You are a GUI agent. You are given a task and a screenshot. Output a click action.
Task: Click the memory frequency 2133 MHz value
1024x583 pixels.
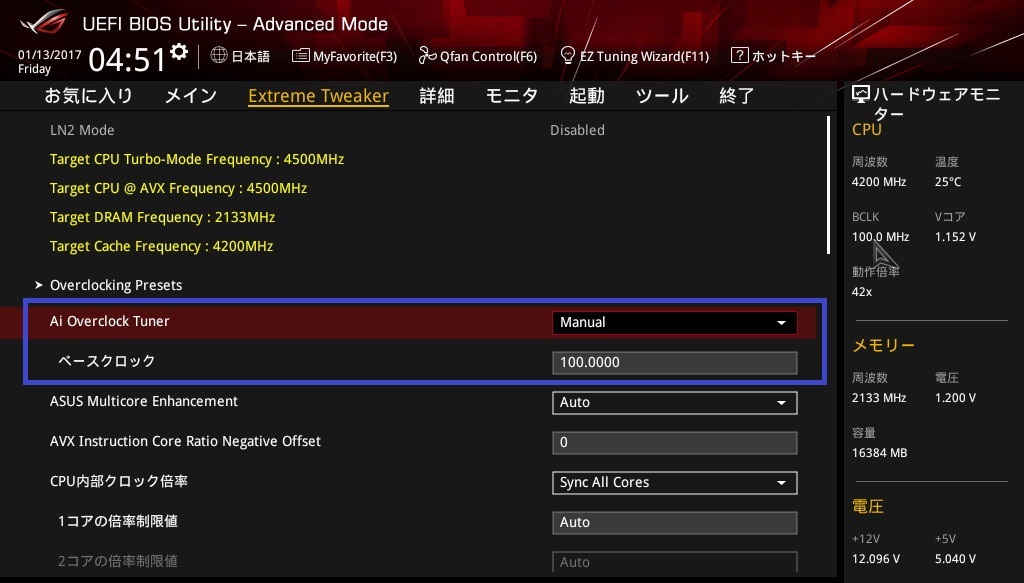pyautogui.click(x=878, y=398)
